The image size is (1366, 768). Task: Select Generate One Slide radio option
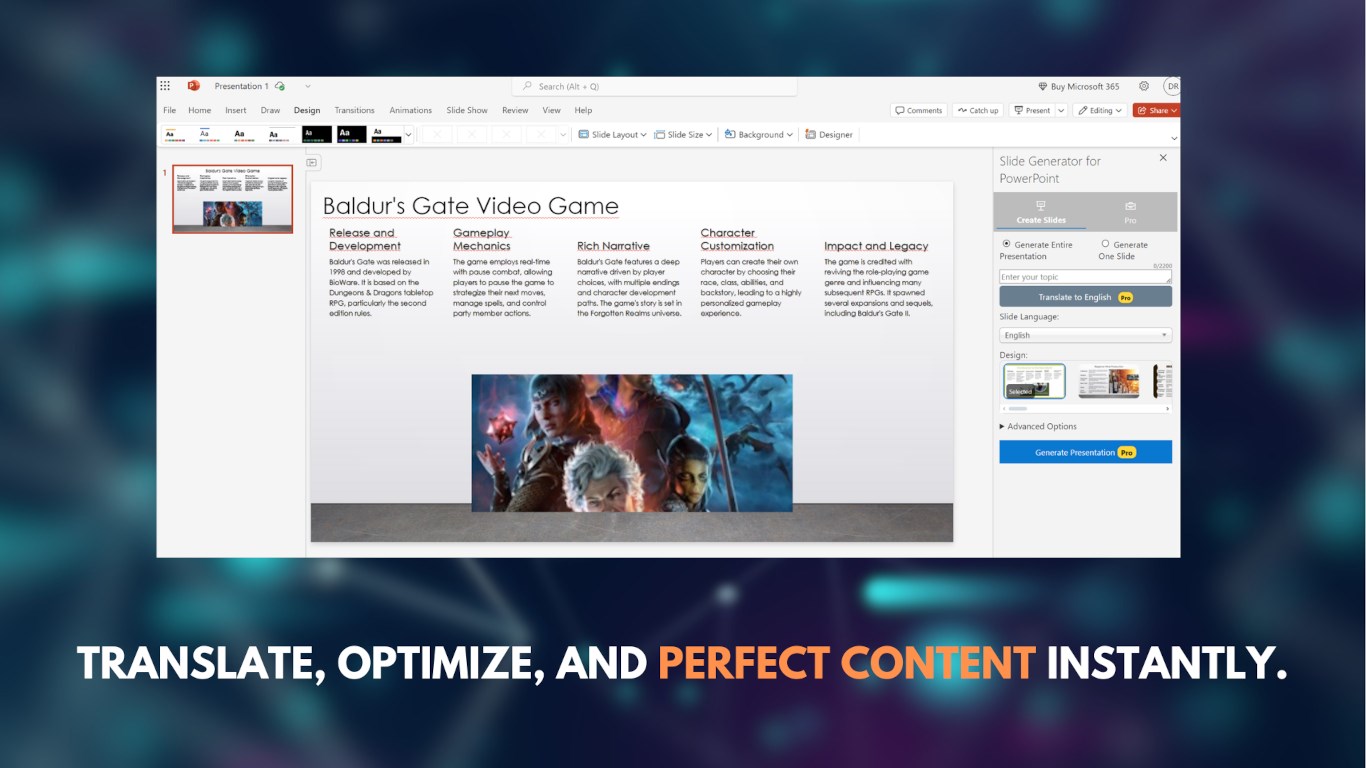point(1105,244)
